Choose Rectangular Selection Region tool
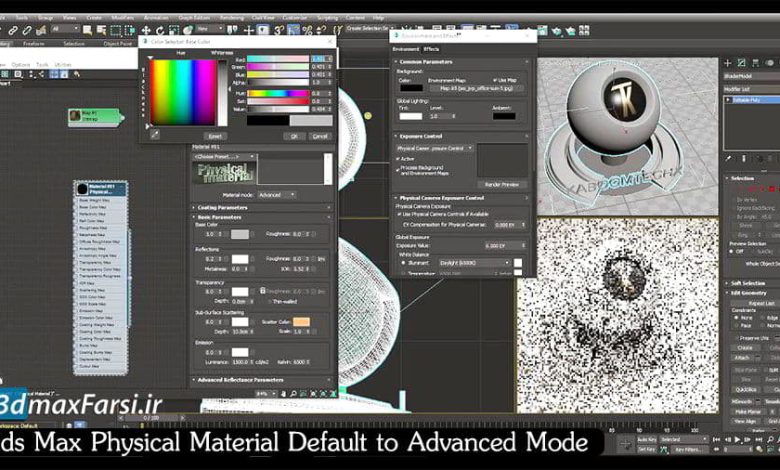Image resolution: width=780 pixels, height=470 pixels. [115, 30]
